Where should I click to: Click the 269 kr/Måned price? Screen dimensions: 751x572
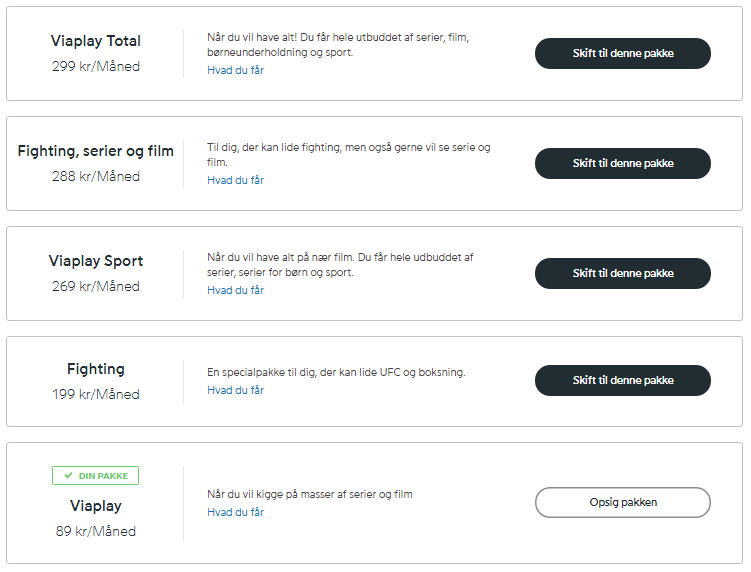point(96,286)
